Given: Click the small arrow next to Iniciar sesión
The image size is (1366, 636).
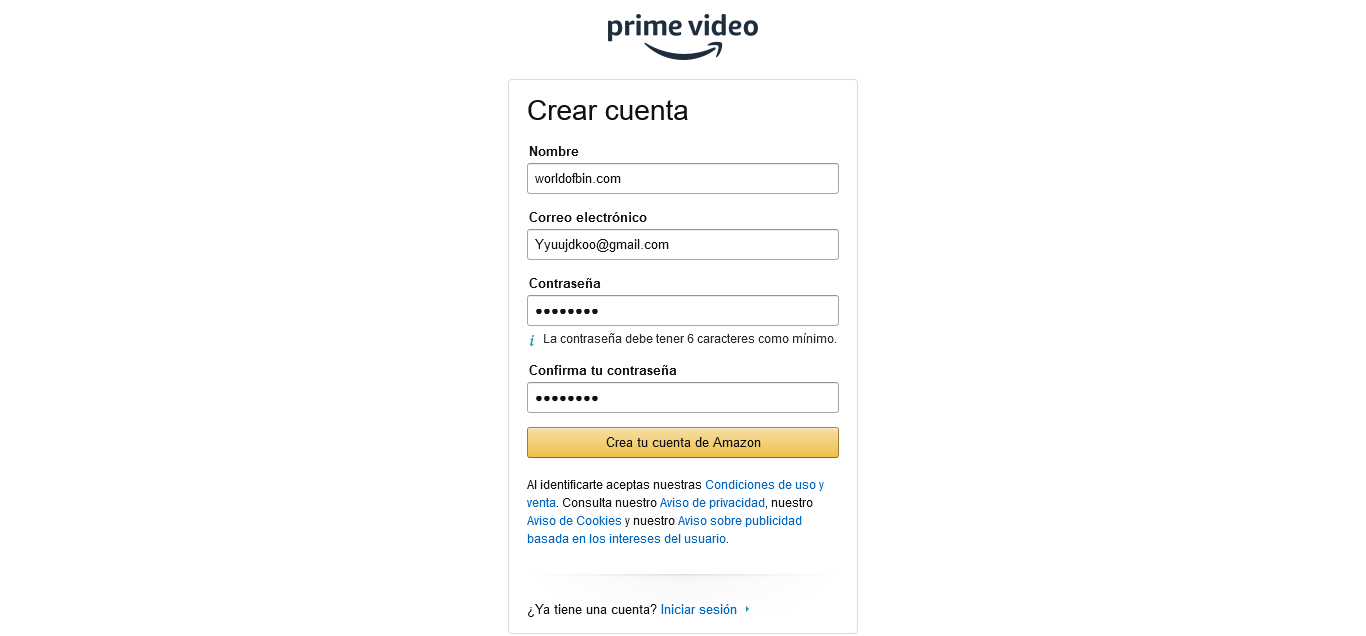Looking at the screenshot, I should [x=747, y=610].
